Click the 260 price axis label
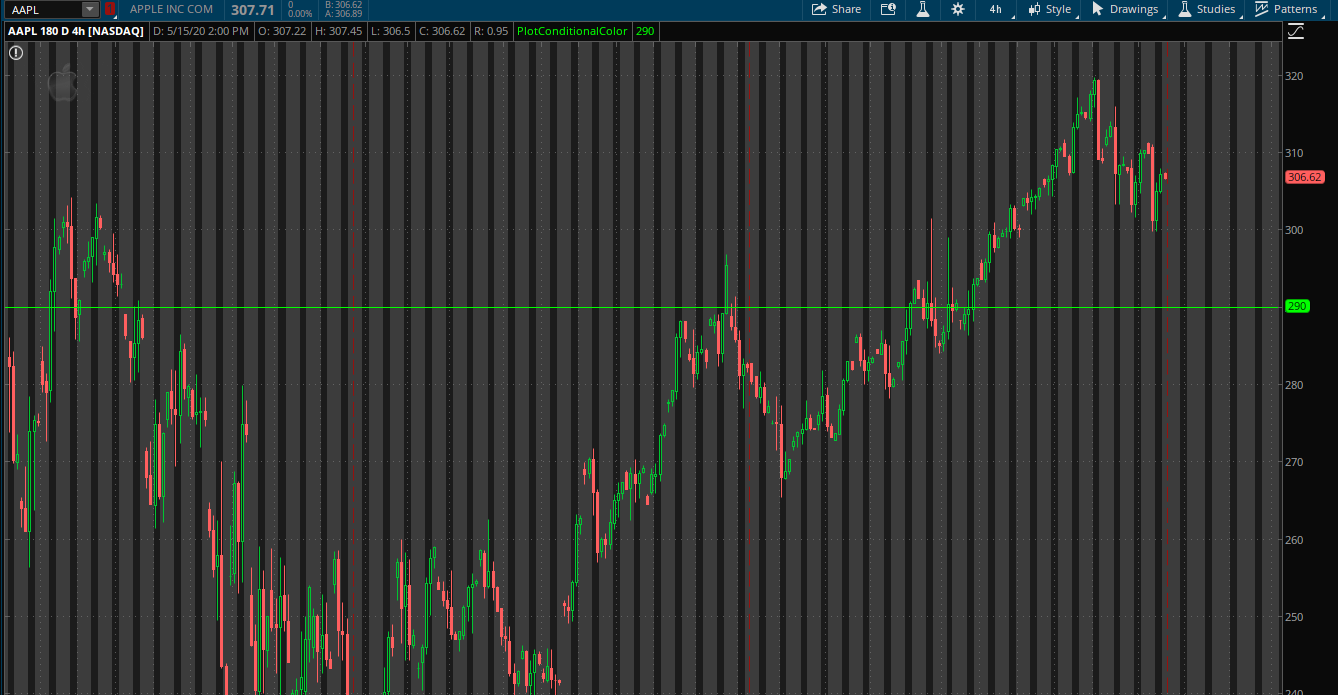 click(1295, 540)
